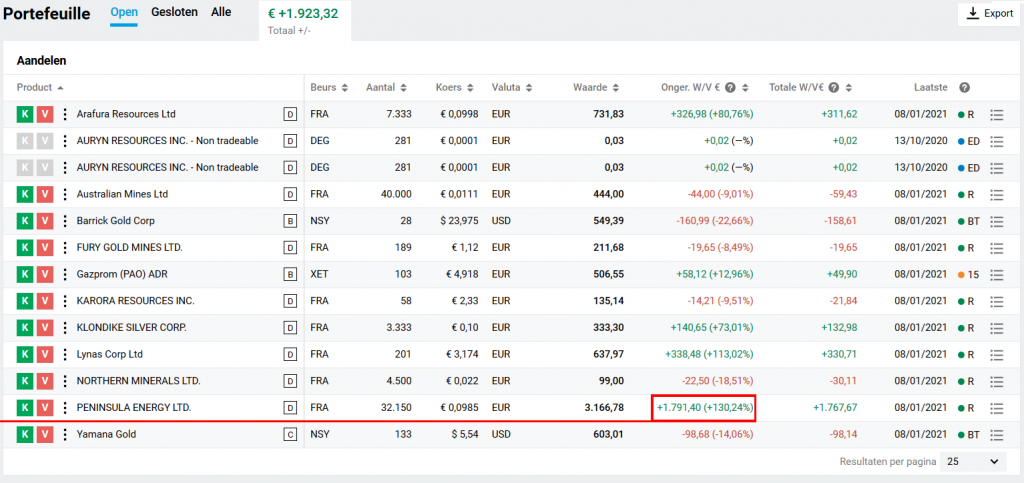Sort table by Valuta column
1024x483 pixels.
click(511, 87)
